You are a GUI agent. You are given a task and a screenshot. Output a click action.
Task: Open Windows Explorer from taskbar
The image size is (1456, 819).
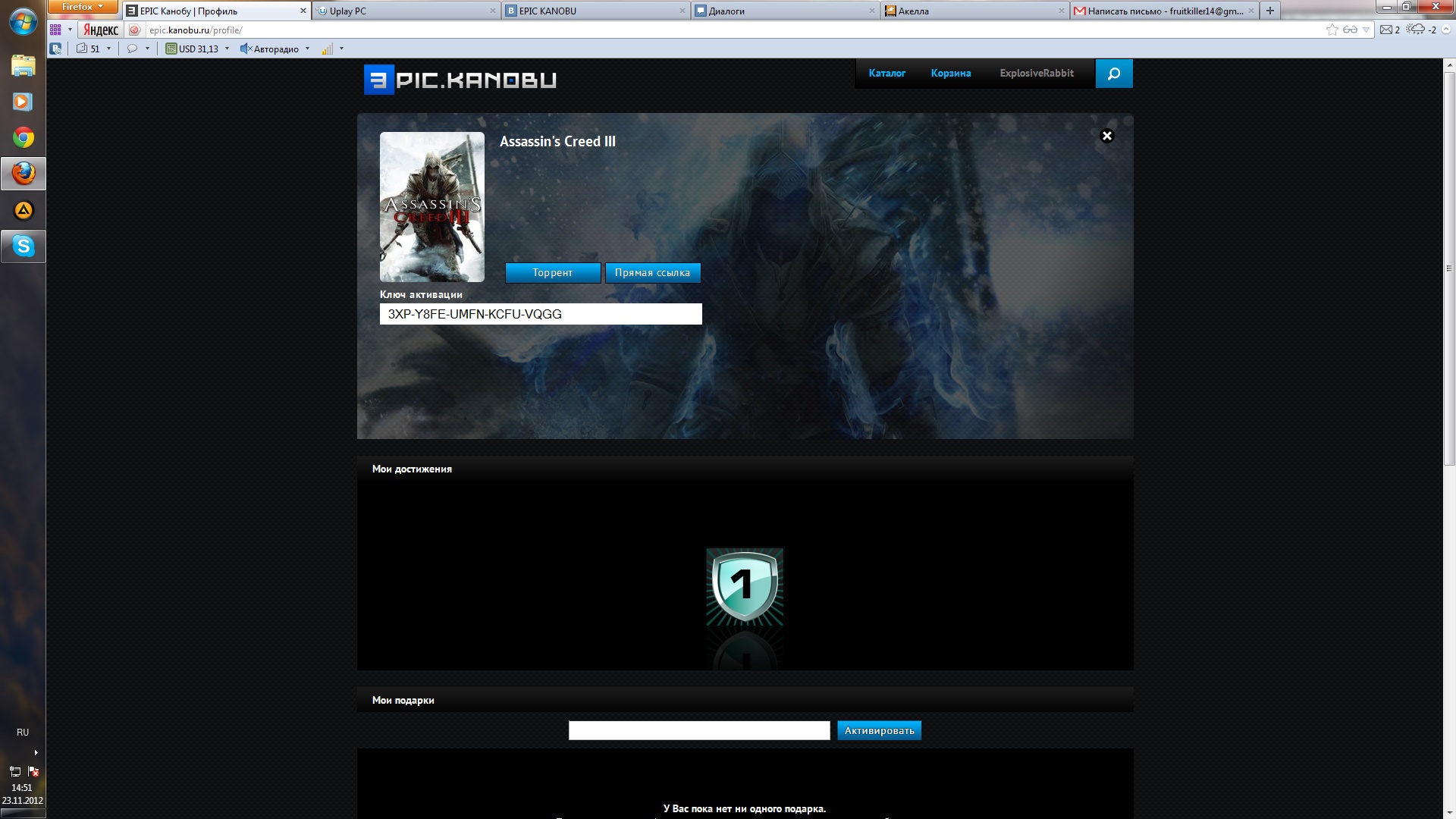[x=23, y=65]
